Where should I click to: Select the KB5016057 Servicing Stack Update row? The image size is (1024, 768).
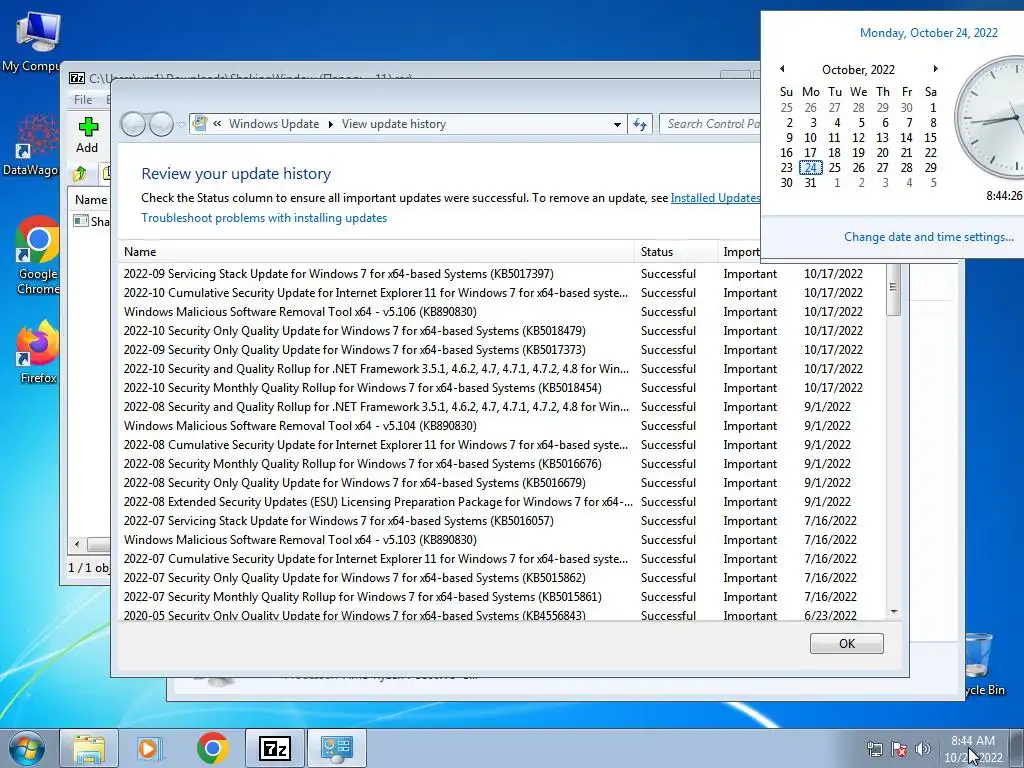click(x=502, y=520)
